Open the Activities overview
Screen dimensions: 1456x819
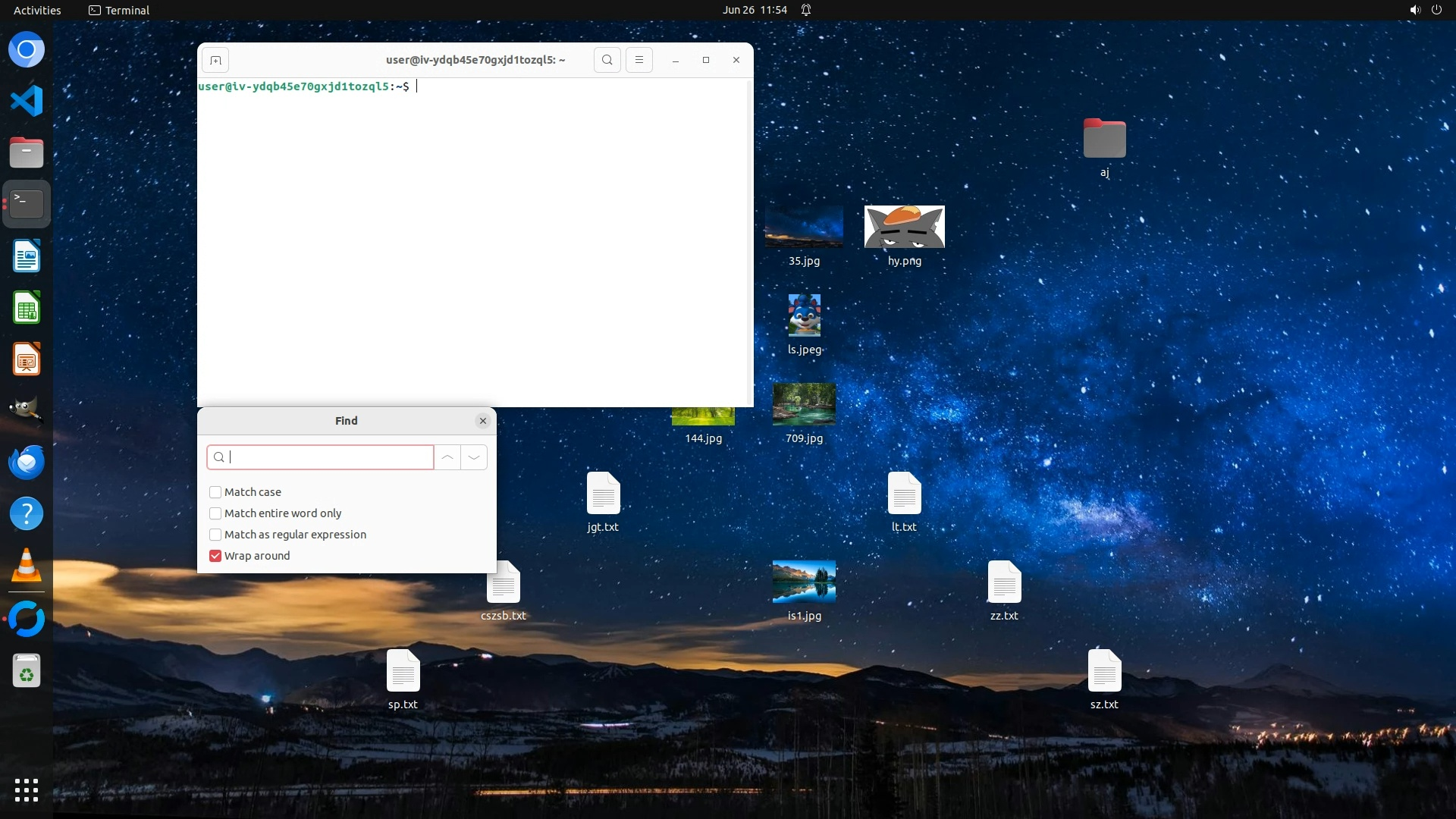37,10
